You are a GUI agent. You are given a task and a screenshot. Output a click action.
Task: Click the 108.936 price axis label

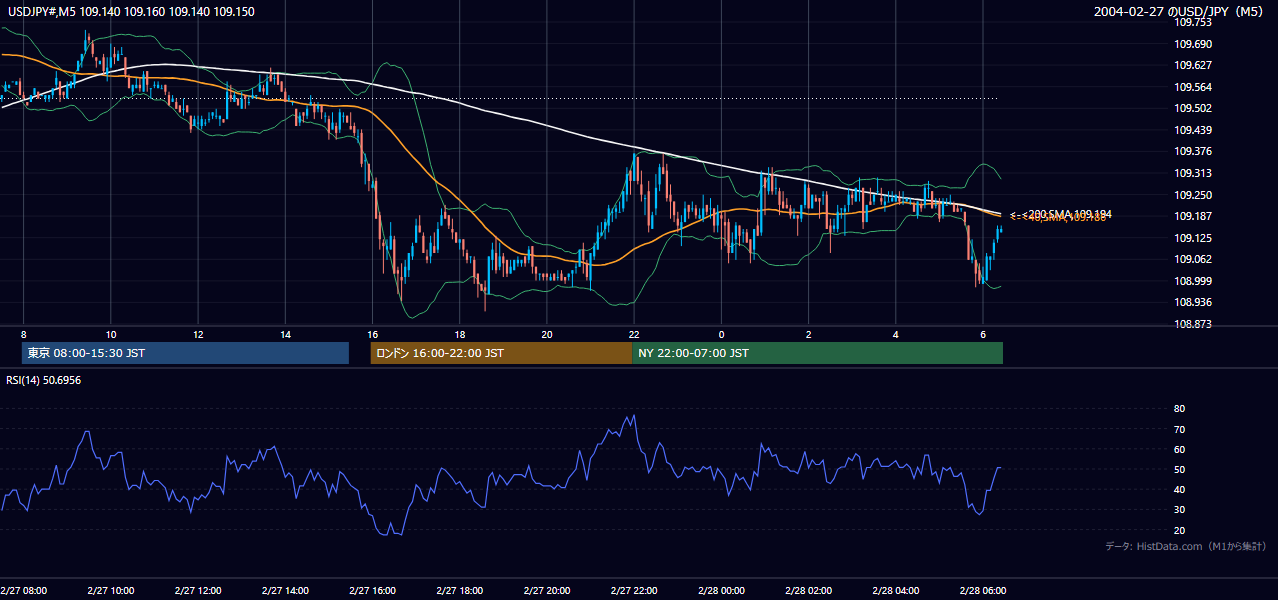coord(1193,302)
